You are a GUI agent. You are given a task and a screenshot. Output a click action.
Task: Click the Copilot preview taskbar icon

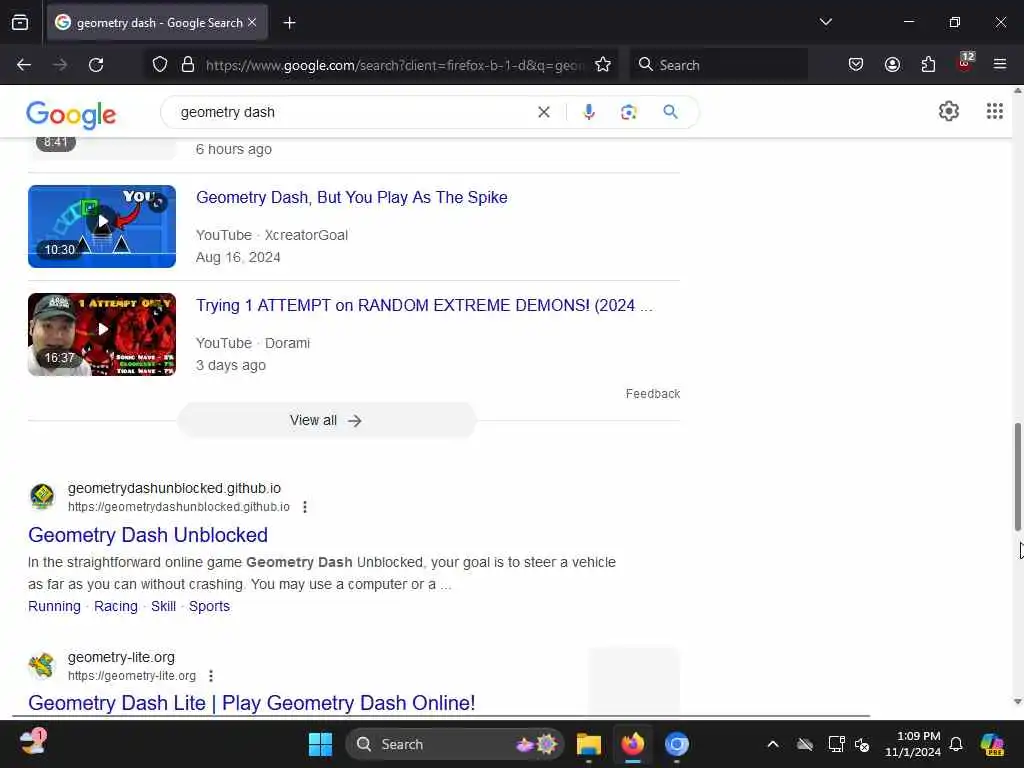pos(992,744)
